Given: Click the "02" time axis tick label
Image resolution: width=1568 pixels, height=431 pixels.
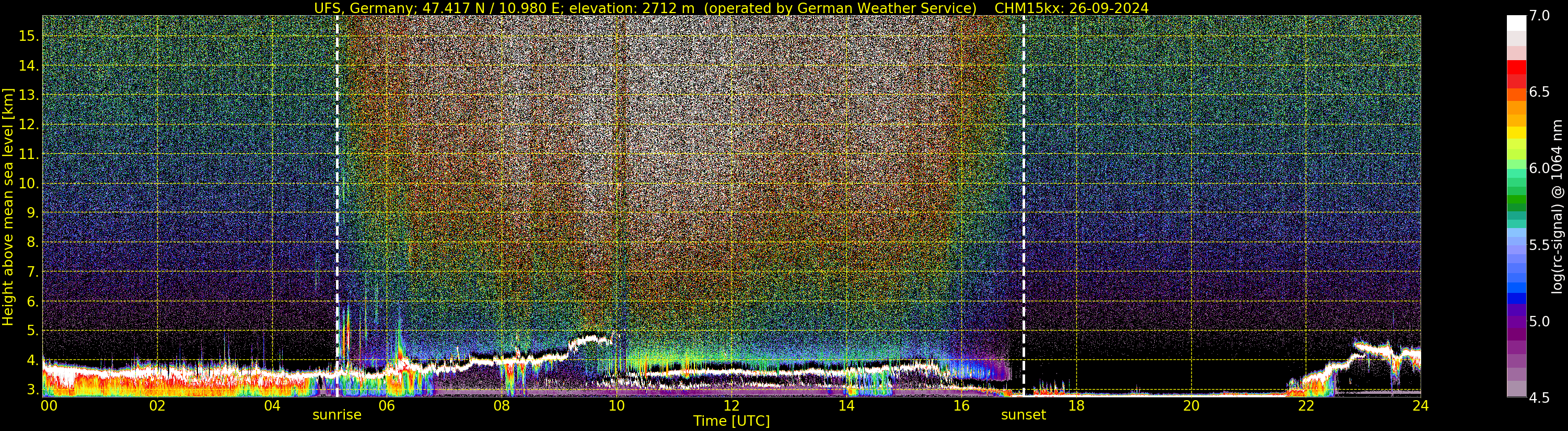Looking at the screenshot, I should click(x=157, y=405).
